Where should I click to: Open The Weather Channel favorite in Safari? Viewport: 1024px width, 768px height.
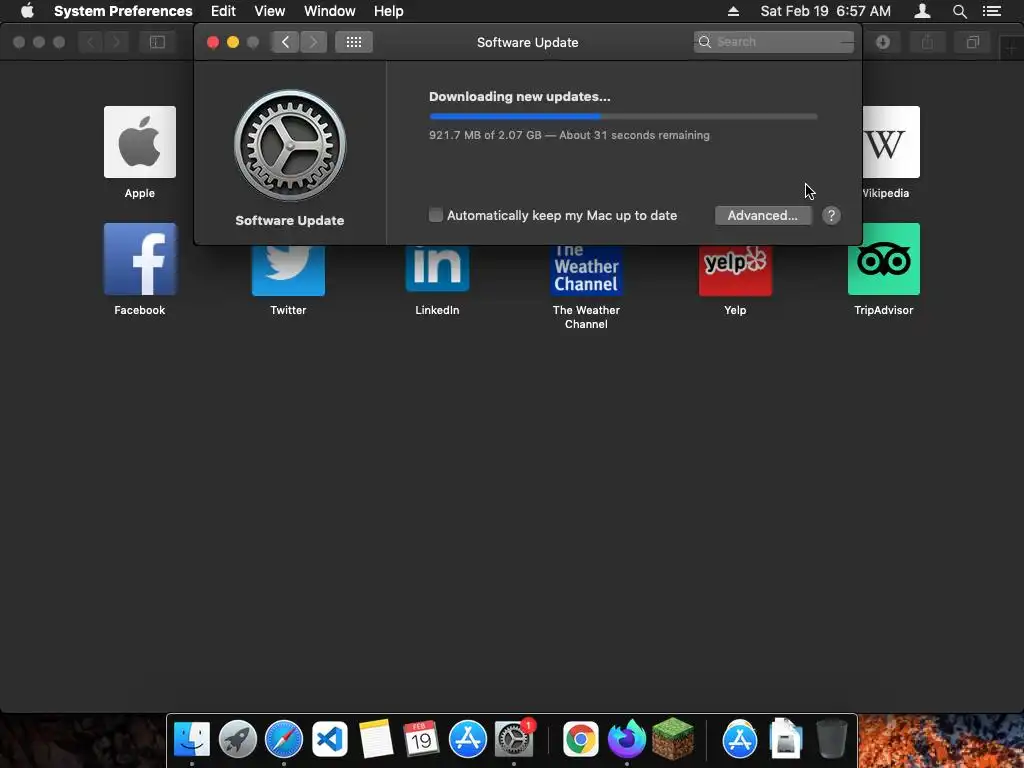(586, 270)
